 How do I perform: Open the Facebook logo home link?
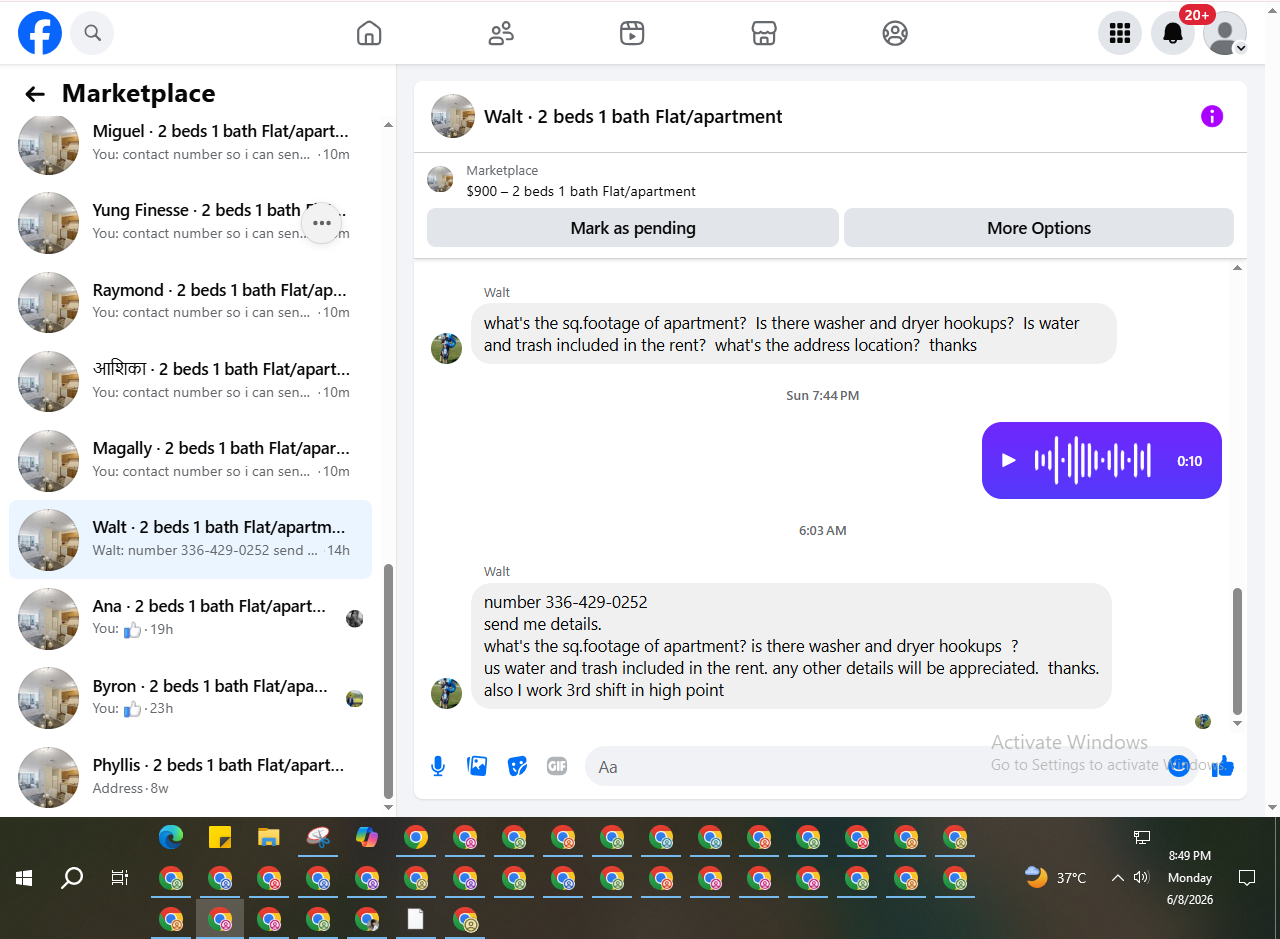40,33
